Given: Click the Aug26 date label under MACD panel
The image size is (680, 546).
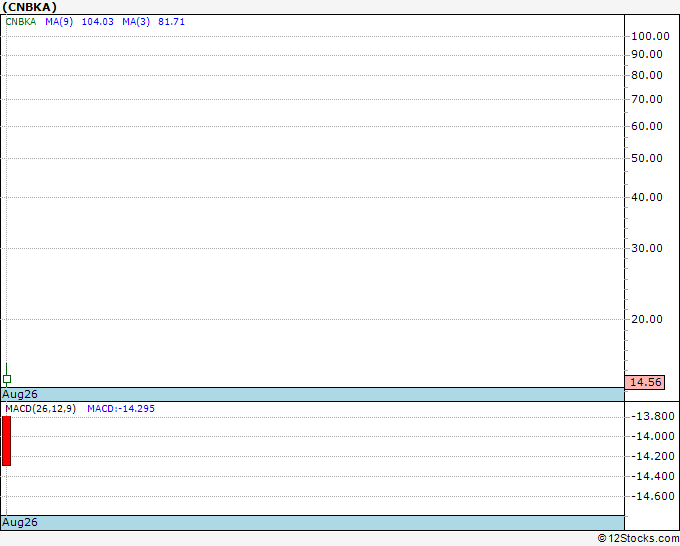Looking at the screenshot, I should pyautogui.click(x=20, y=523).
